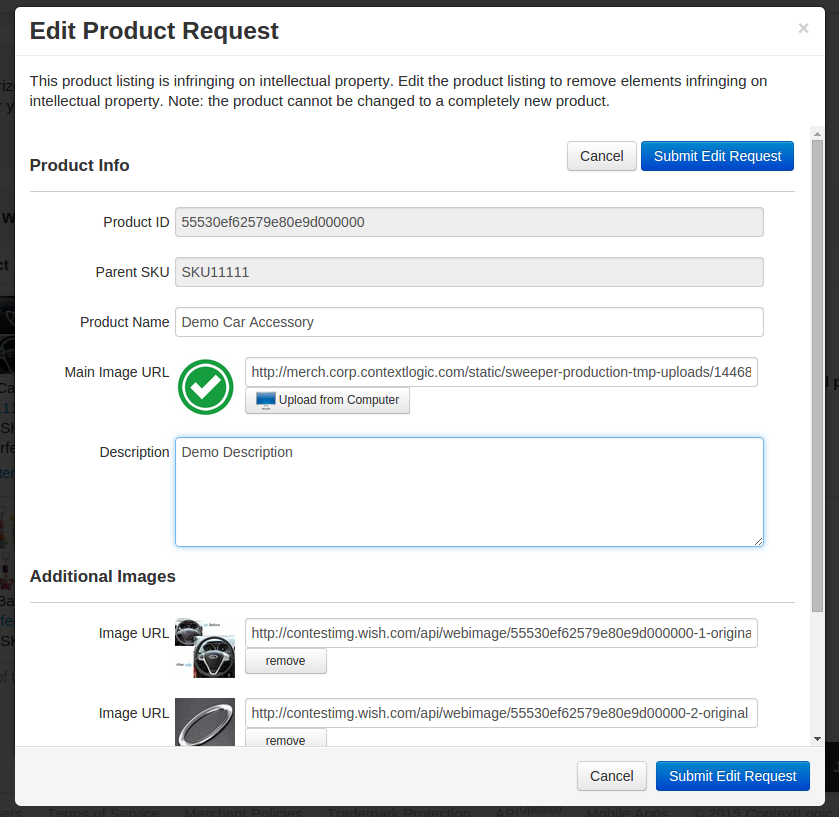Click the green checkmark main image icon

click(x=205, y=387)
